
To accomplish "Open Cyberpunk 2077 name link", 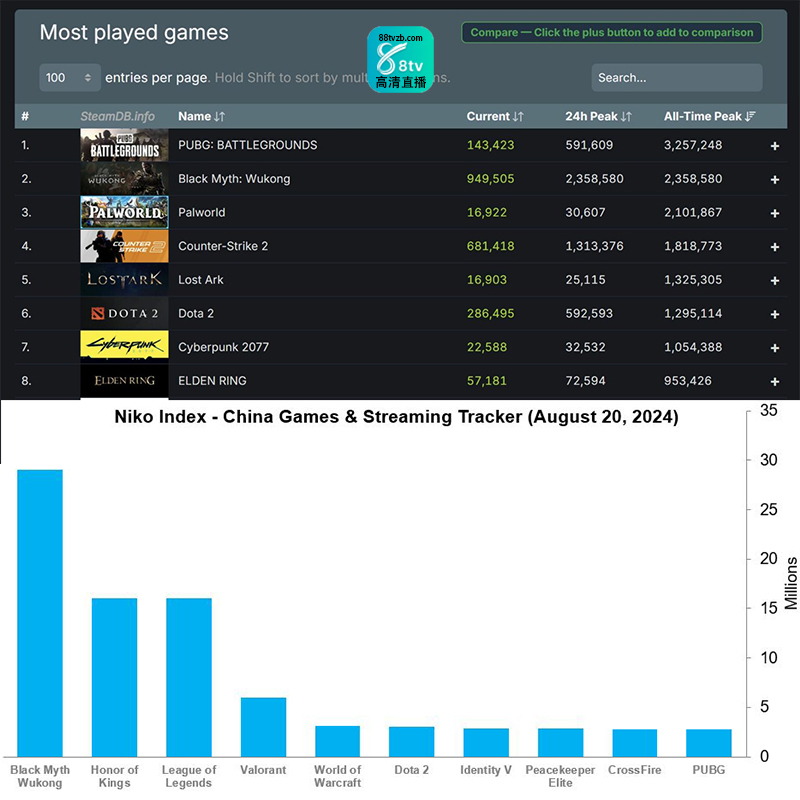I will pos(223,347).
